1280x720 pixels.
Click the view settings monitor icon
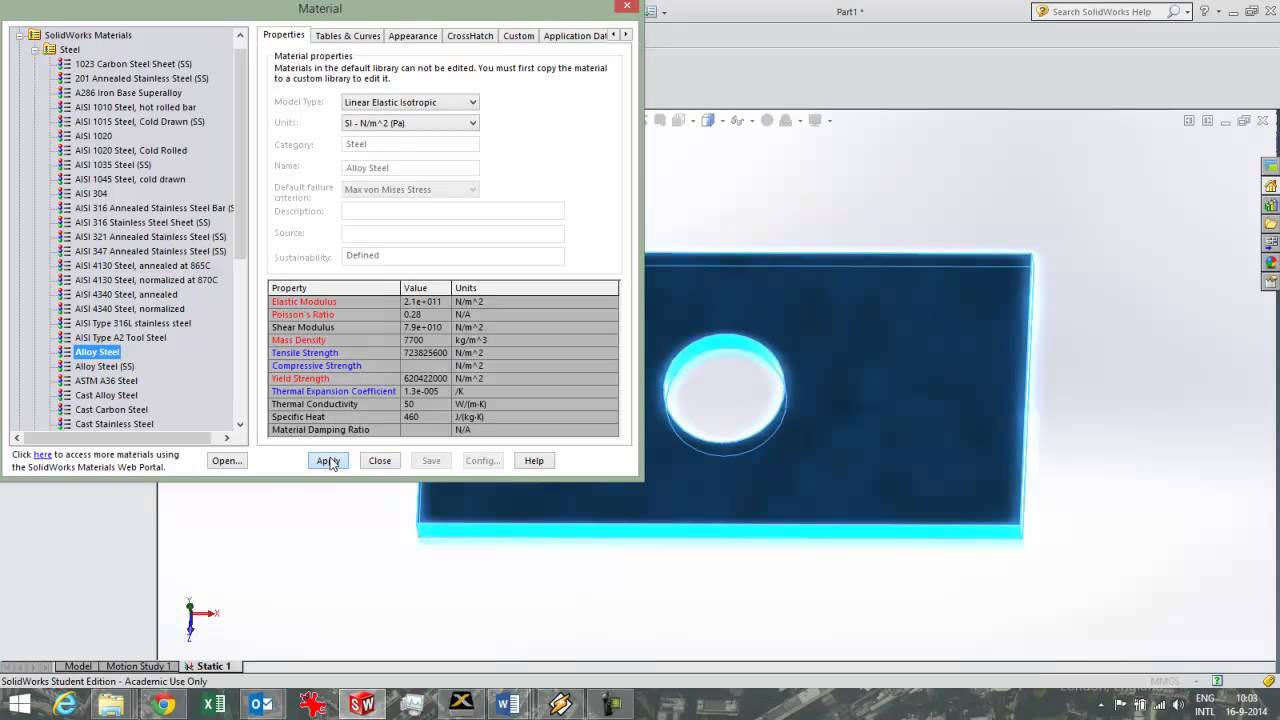click(x=815, y=120)
